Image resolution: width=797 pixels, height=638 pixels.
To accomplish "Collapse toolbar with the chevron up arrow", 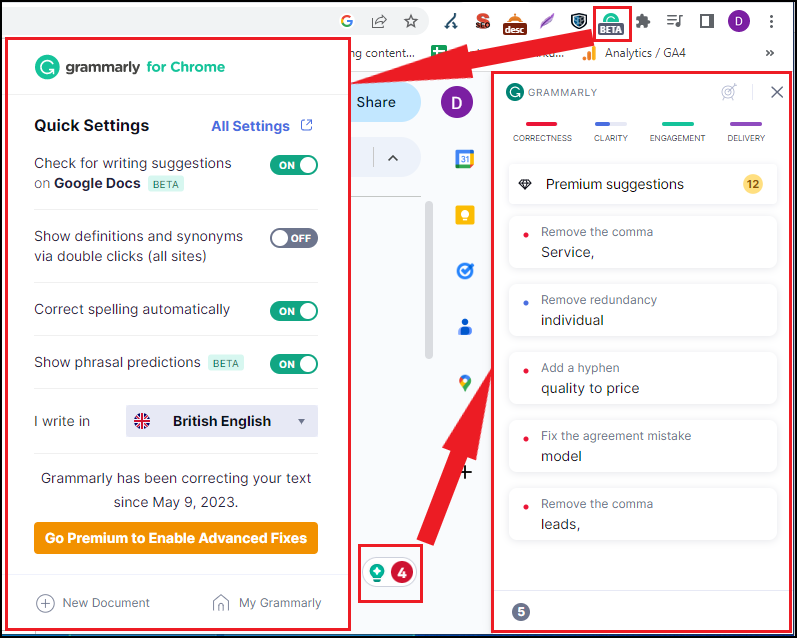I will (x=392, y=157).
